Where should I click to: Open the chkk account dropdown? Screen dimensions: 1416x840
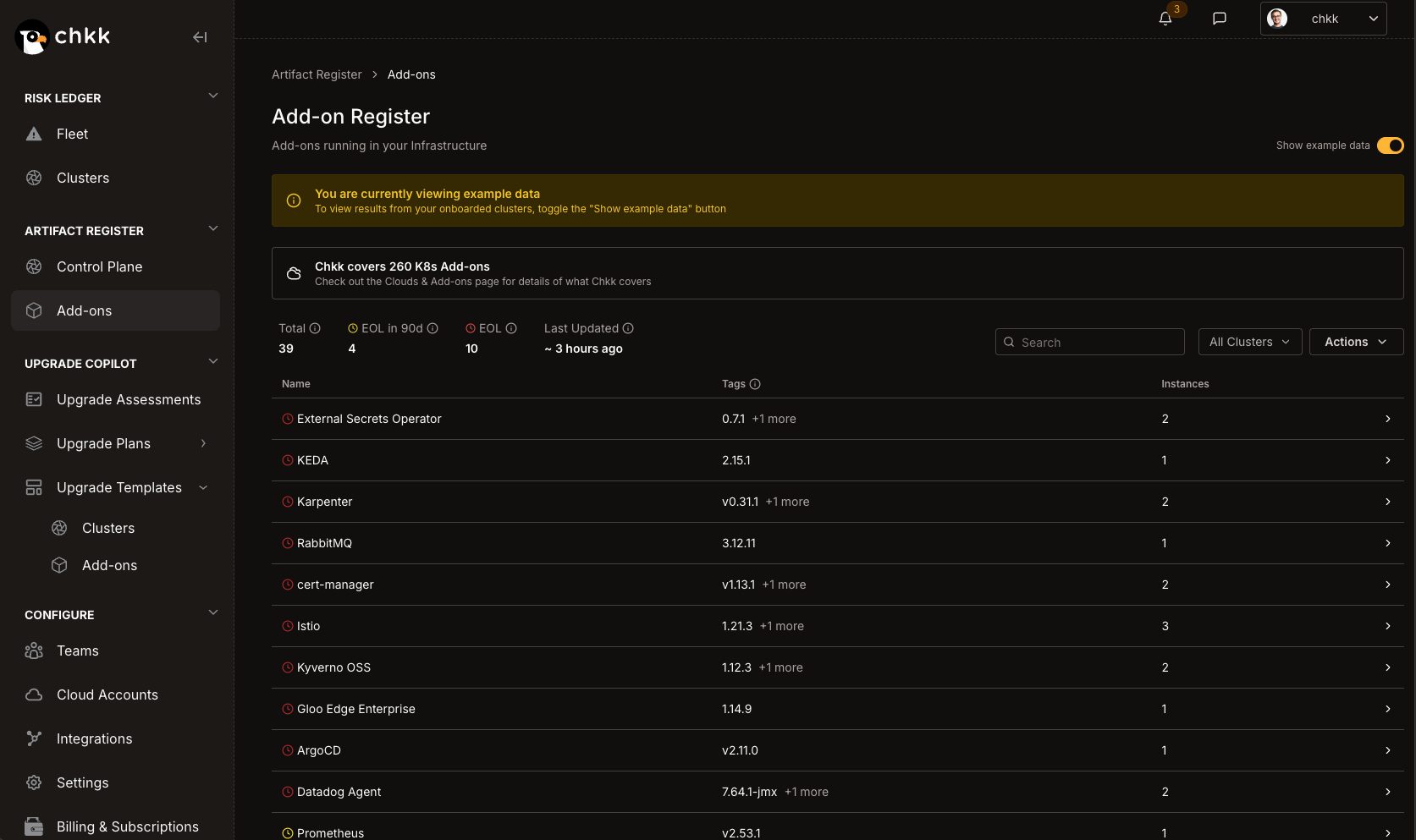1323,19
